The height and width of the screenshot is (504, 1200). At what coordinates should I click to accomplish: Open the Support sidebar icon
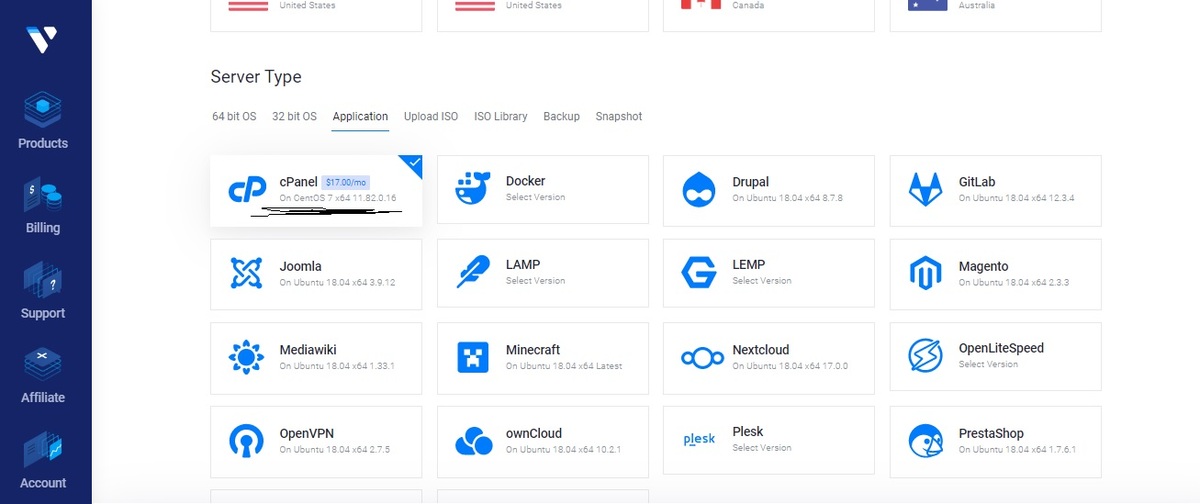point(43,278)
